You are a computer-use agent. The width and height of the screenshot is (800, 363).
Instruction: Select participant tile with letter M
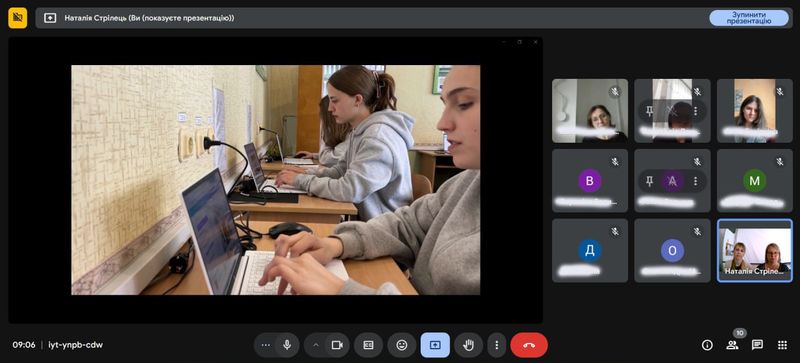[x=755, y=181]
